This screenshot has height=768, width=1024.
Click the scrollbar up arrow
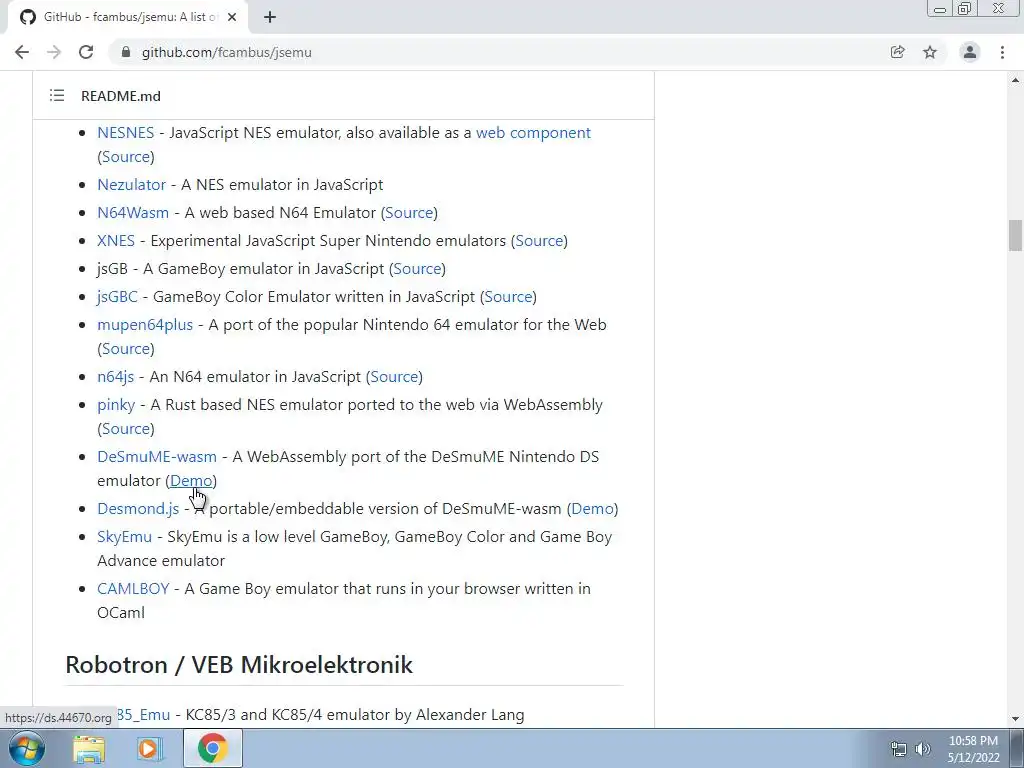click(1015, 80)
